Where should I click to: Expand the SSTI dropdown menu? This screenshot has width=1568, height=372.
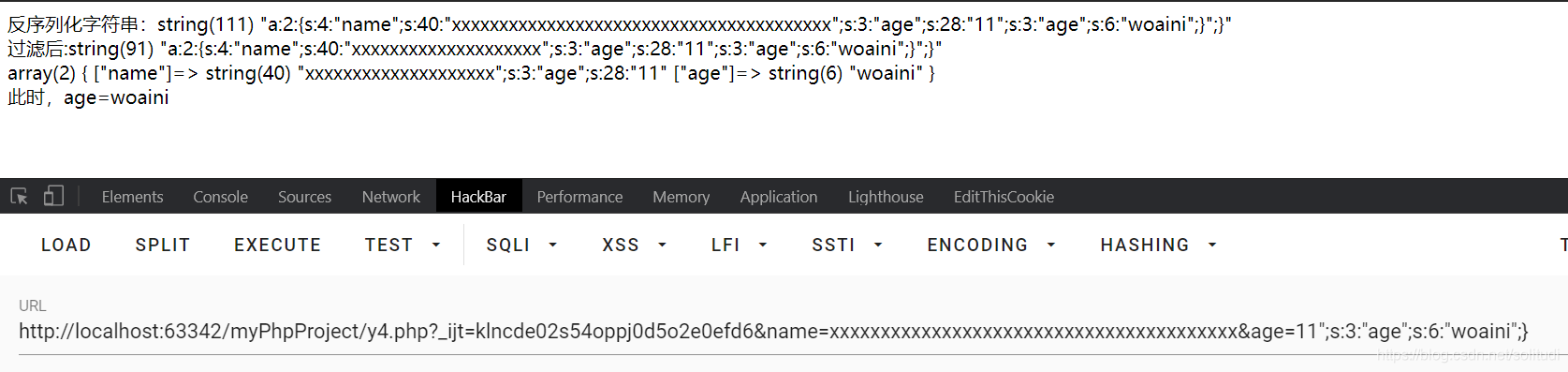pos(847,245)
